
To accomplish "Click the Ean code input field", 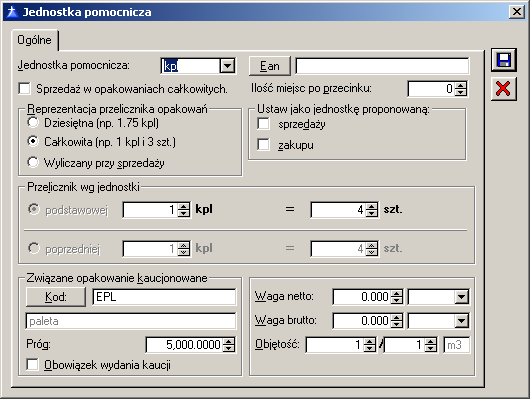I will tap(382, 66).
